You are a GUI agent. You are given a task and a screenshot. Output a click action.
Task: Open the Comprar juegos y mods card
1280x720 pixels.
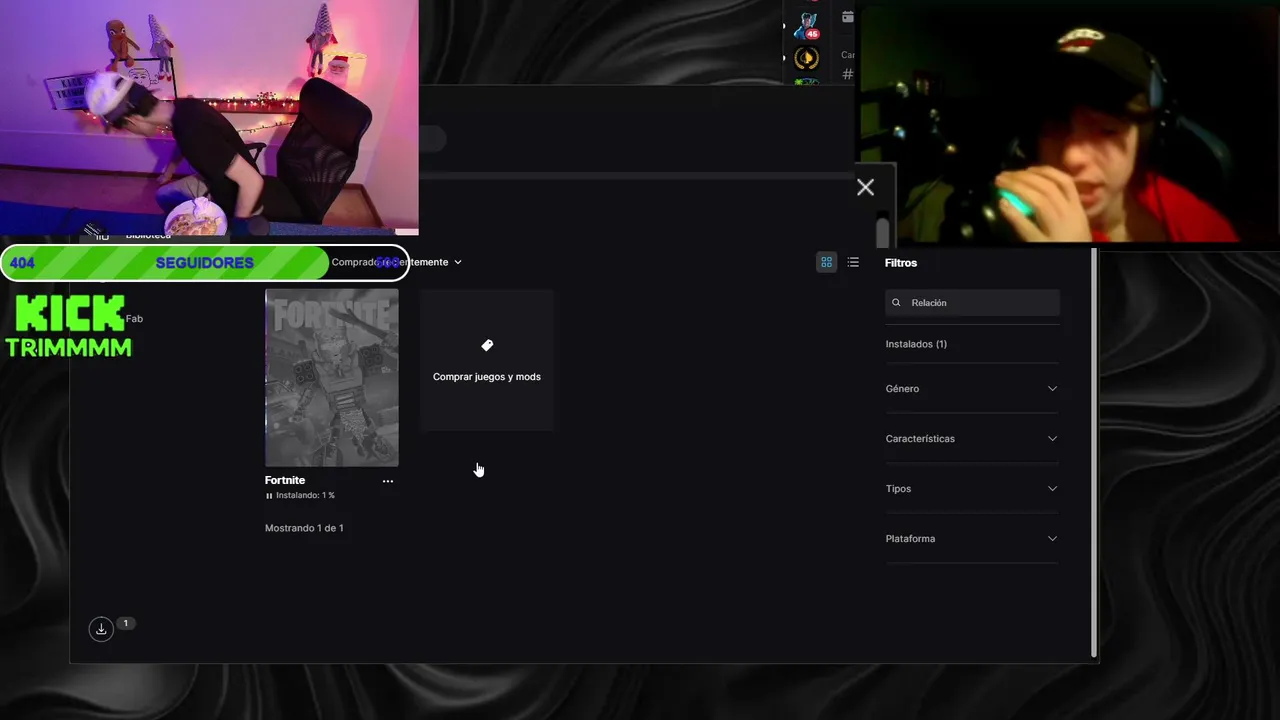tap(487, 360)
